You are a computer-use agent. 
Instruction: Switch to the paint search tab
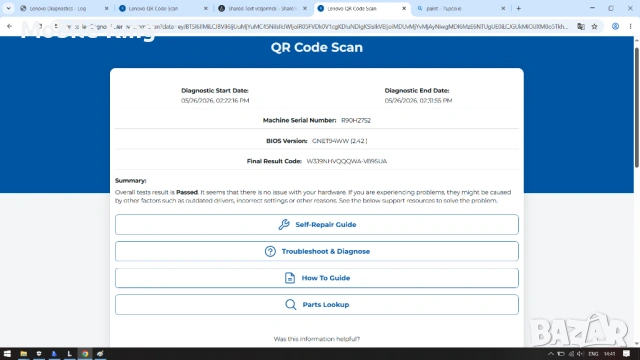[461, 8]
